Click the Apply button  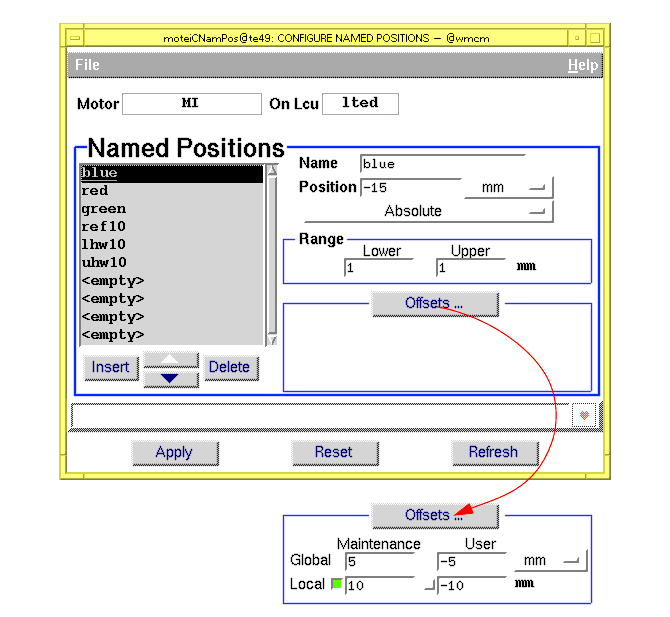(x=175, y=452)
